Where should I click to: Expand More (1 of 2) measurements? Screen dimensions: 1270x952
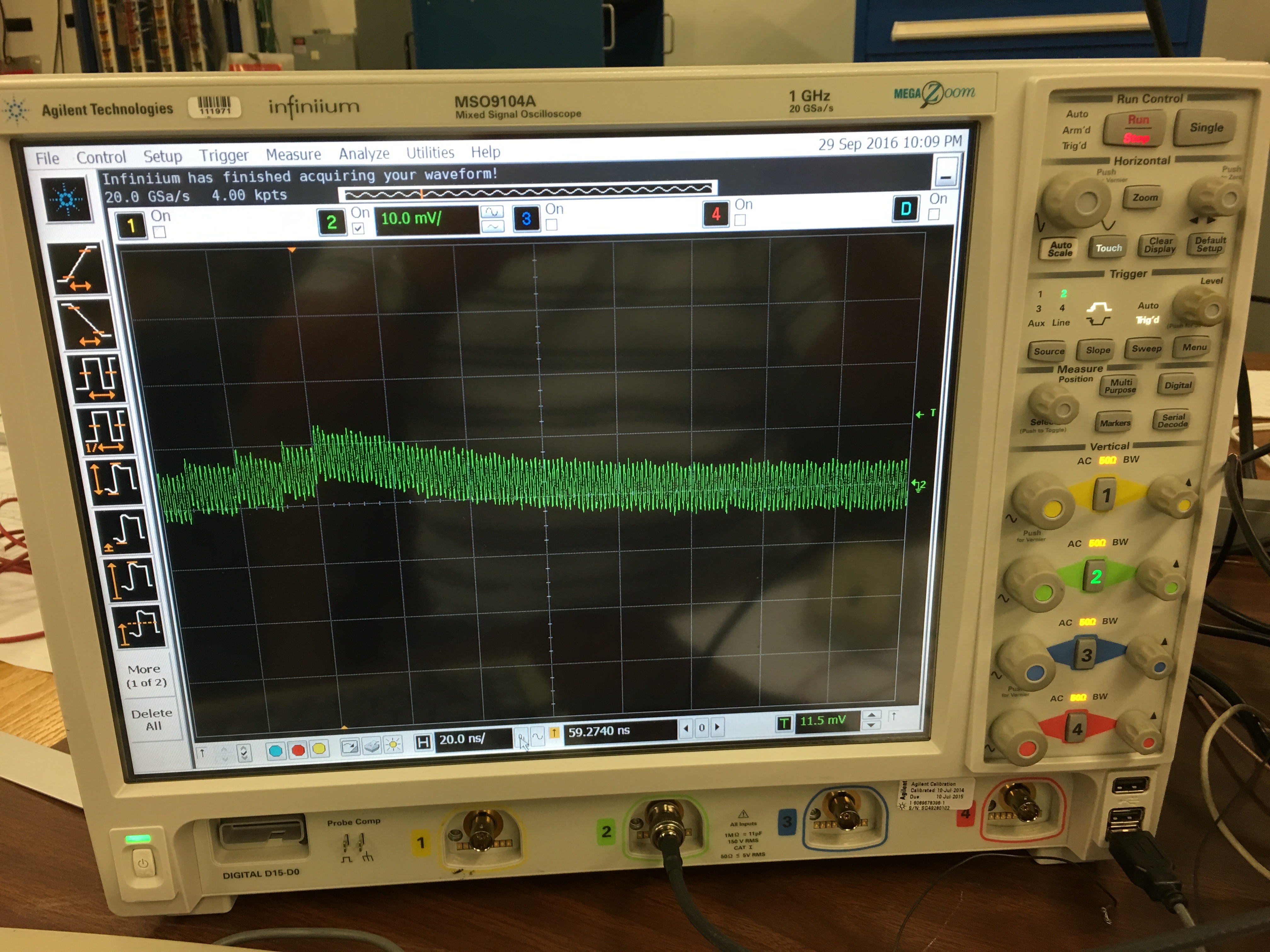[x=146, y=676]
